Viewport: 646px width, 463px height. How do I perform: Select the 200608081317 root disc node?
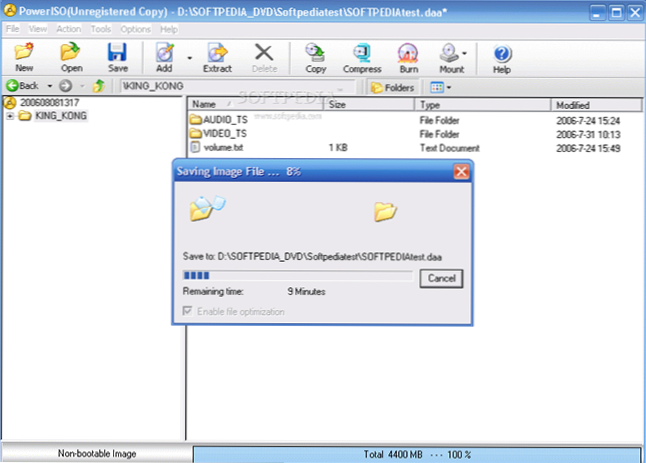(49, 103)
